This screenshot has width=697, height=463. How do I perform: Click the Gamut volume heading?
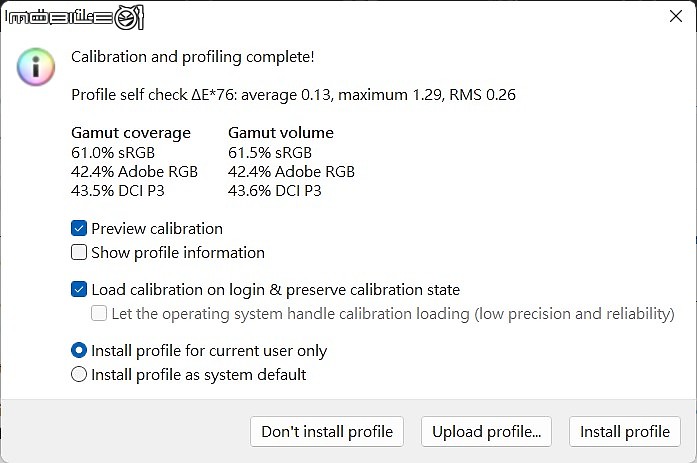(281, 132)
